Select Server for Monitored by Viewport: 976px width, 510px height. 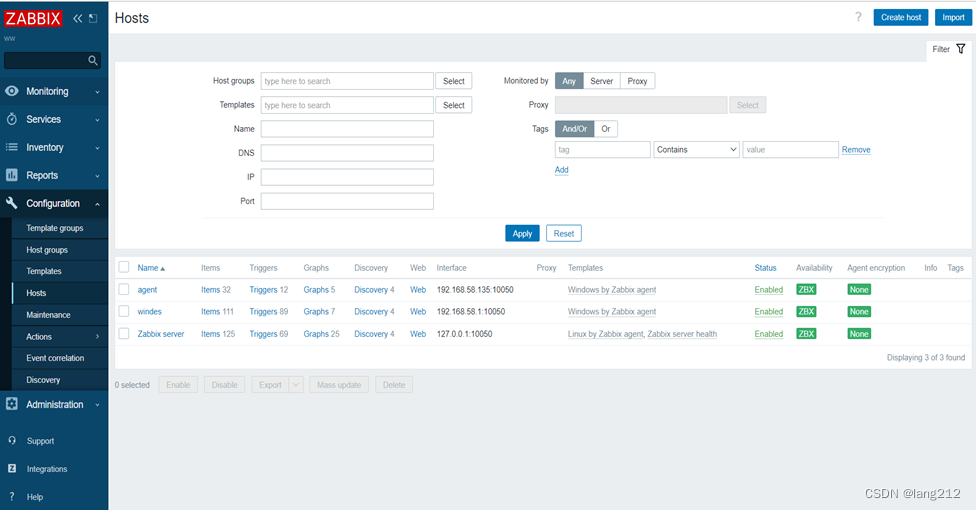pos(601,81)
